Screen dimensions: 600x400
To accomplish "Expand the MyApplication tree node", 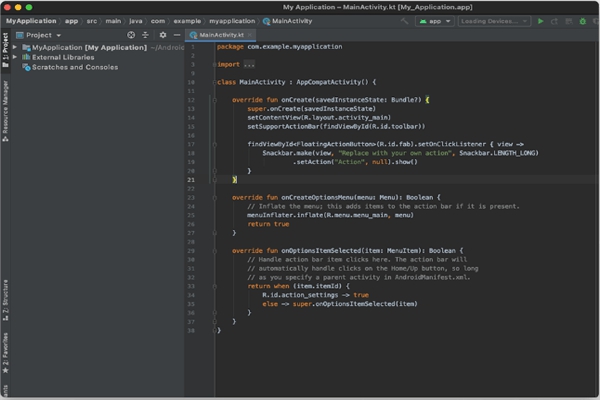I will [16, 47].
